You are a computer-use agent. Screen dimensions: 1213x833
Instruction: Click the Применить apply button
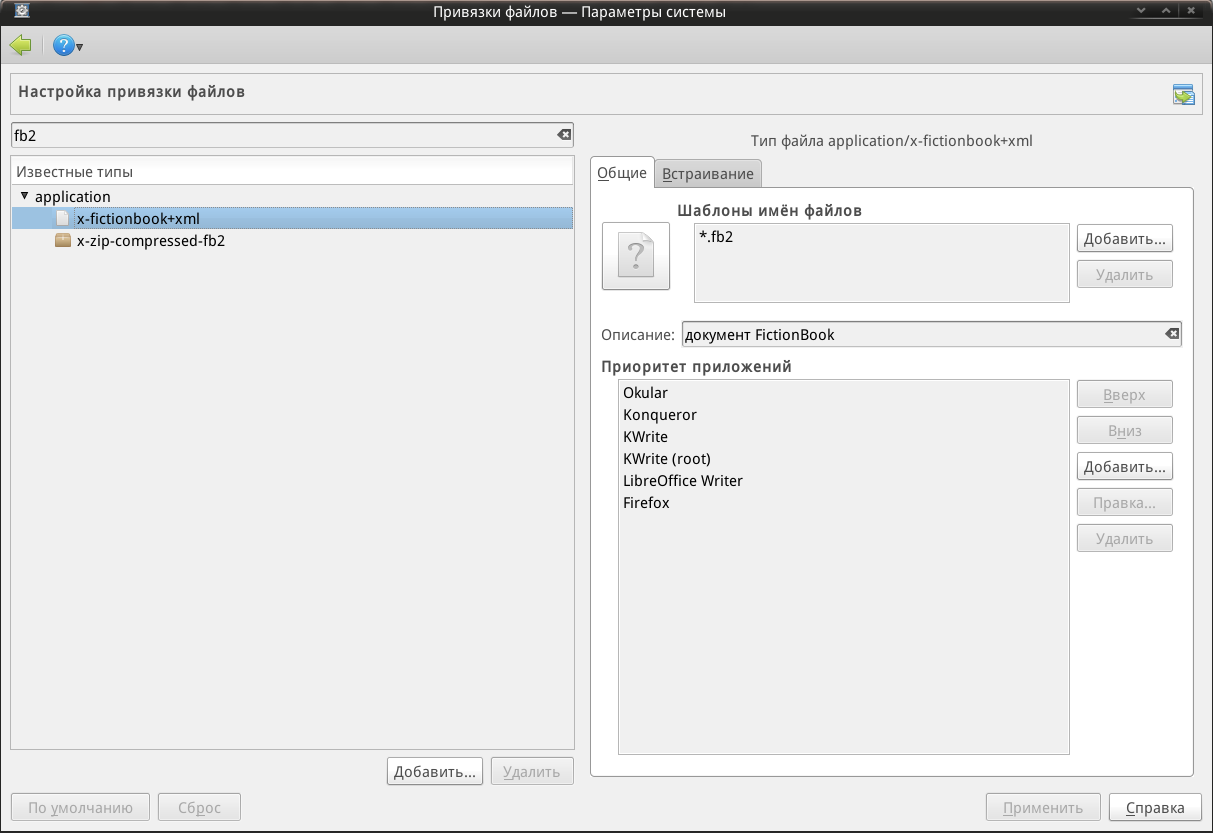[1044, 808]
